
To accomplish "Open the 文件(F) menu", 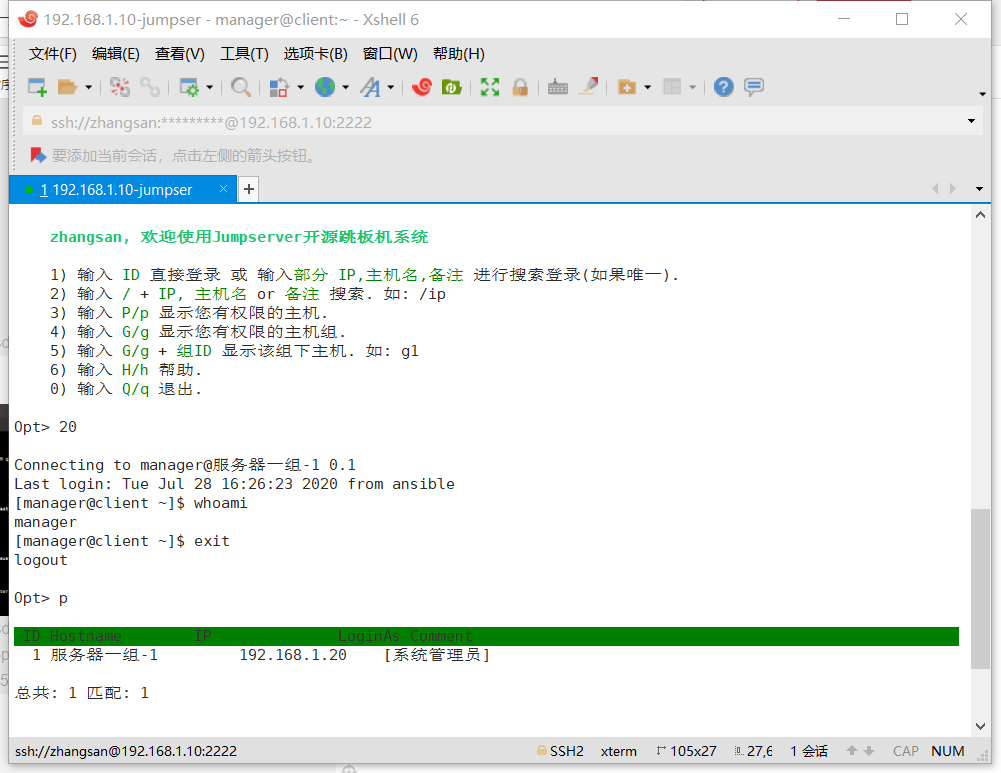I will pos(52,54).
